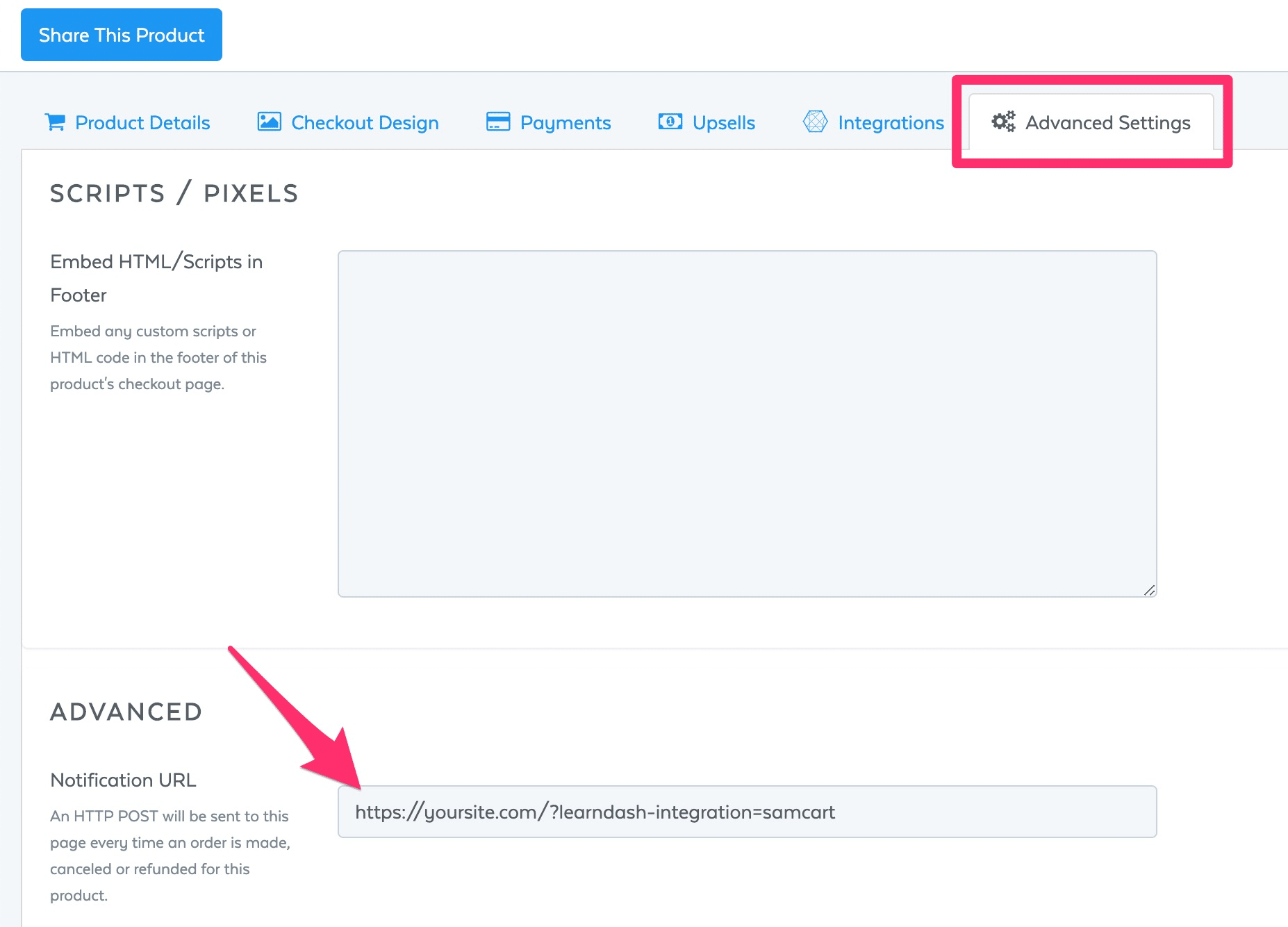Click the Integrations globe icon

click(x=815, y=122)
